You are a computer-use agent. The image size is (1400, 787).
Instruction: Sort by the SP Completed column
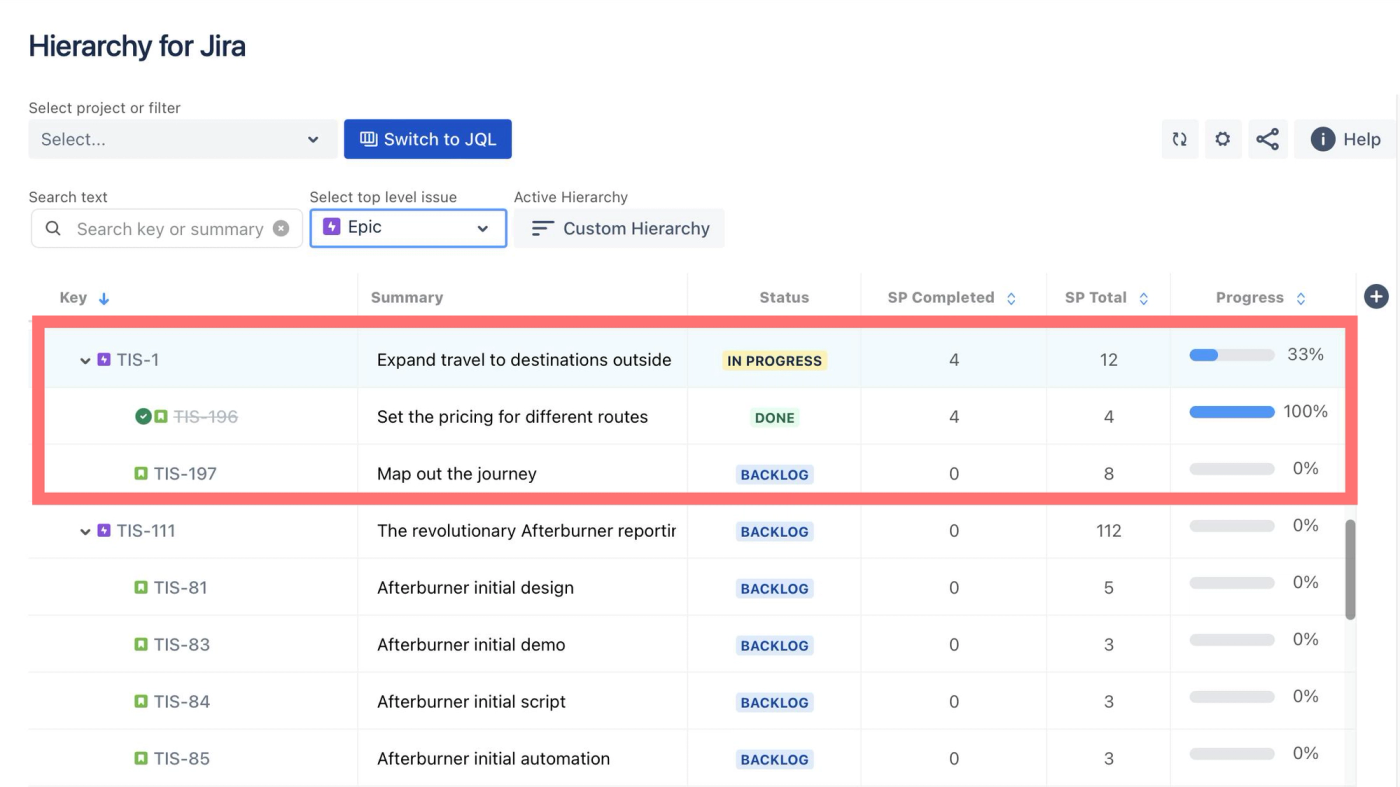(x=952, y=298)
